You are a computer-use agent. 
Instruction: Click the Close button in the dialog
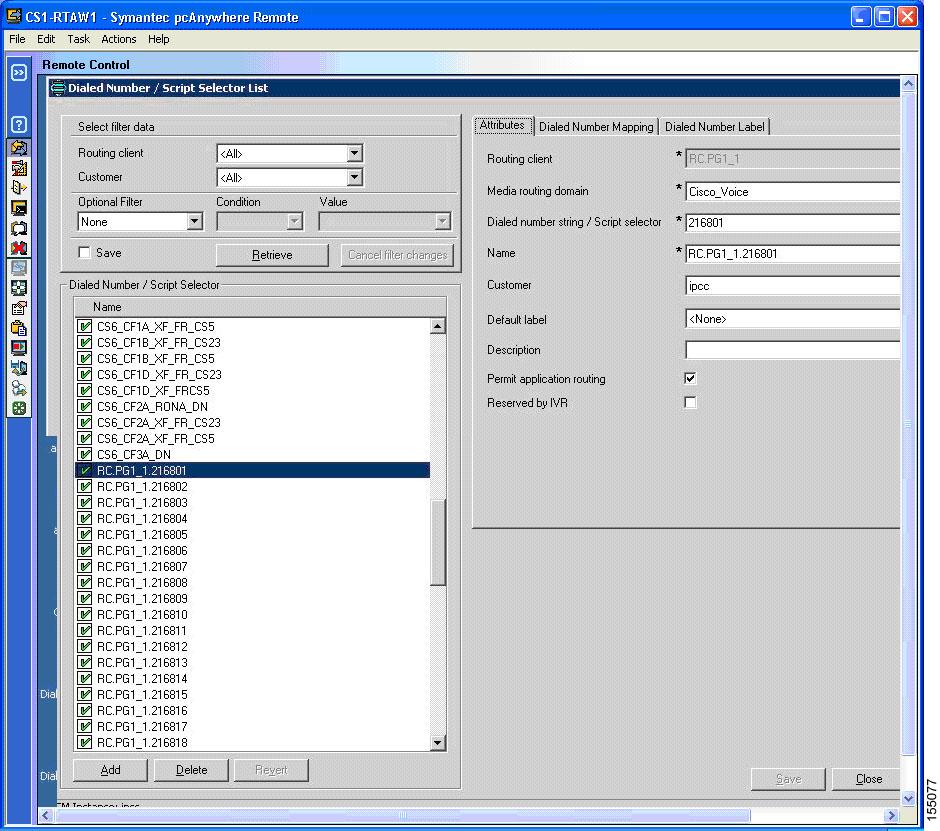click(x=868, y=779)
